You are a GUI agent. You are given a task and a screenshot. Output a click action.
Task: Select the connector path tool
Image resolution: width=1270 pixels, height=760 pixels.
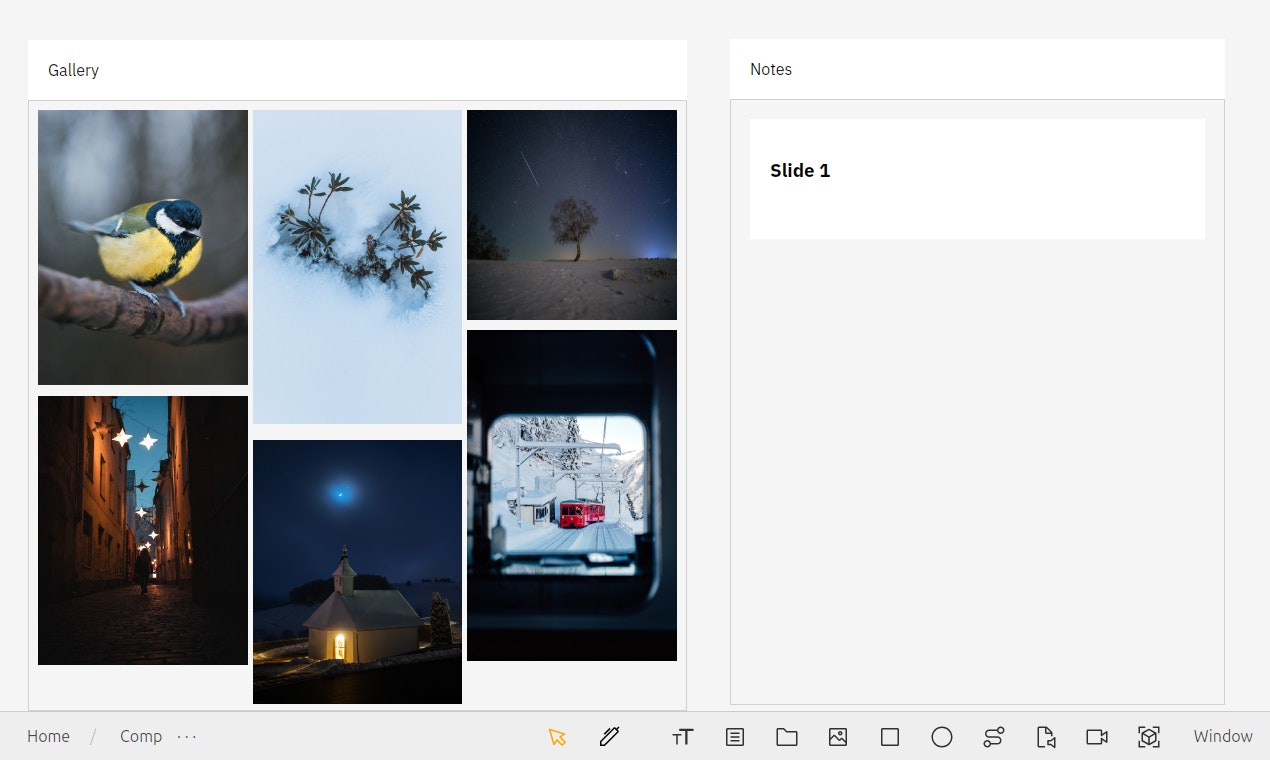coord(993,737)
